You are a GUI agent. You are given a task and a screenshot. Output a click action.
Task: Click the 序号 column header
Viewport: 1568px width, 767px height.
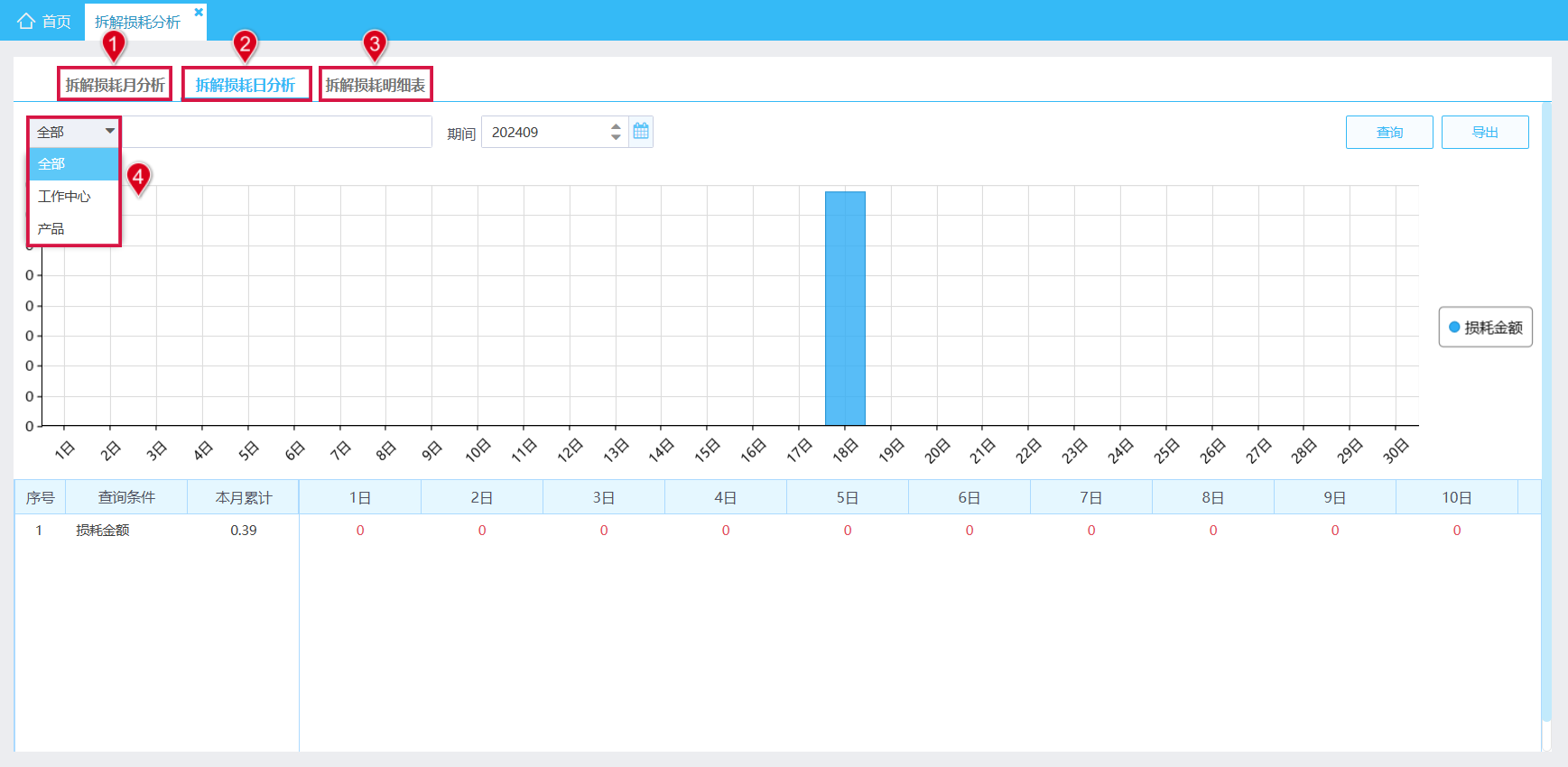tap(40, 497)
